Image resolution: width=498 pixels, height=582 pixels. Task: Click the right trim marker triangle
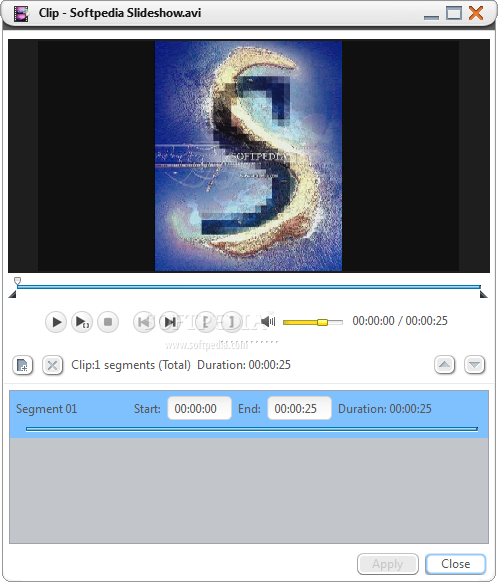pos(484,295)
